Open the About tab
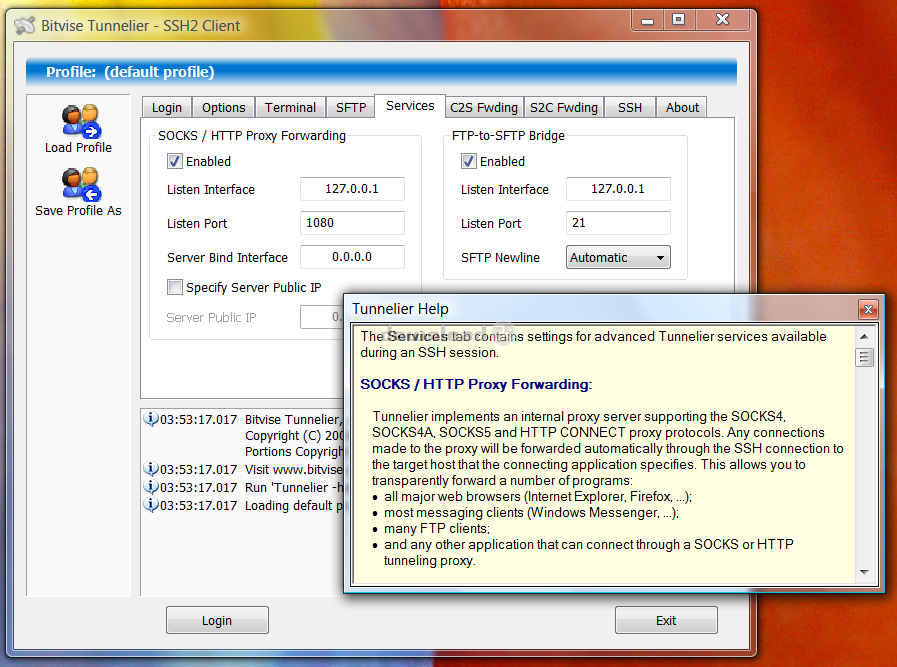Screen dimensions: 897x667 [682, 108]
